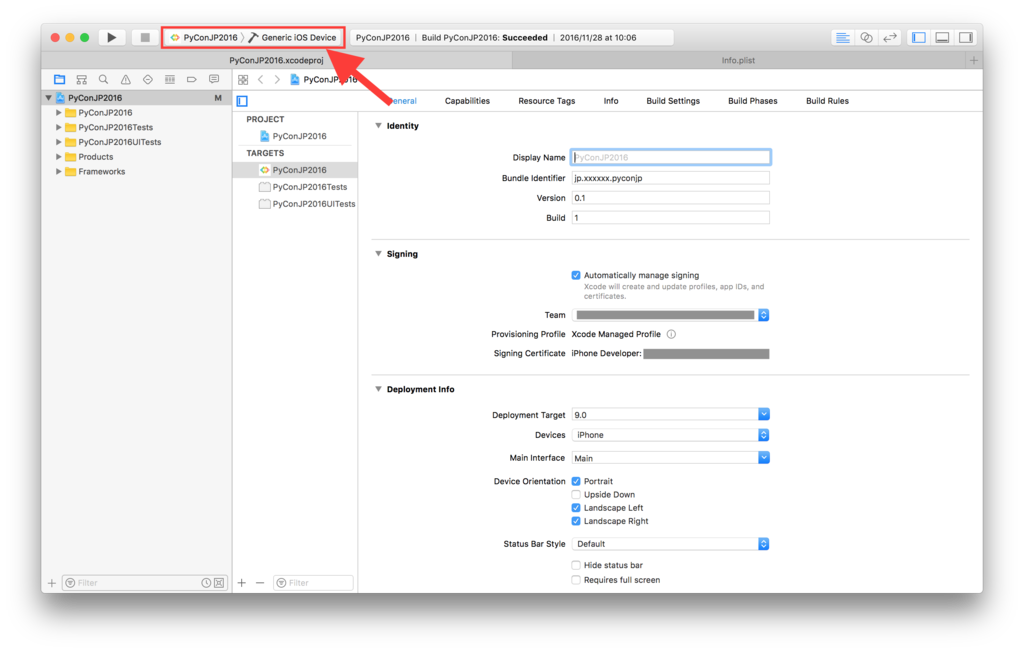Viewport: 1024px width, 652px height.
Task: Open the Find navigator
Action: tap(103, 80)
